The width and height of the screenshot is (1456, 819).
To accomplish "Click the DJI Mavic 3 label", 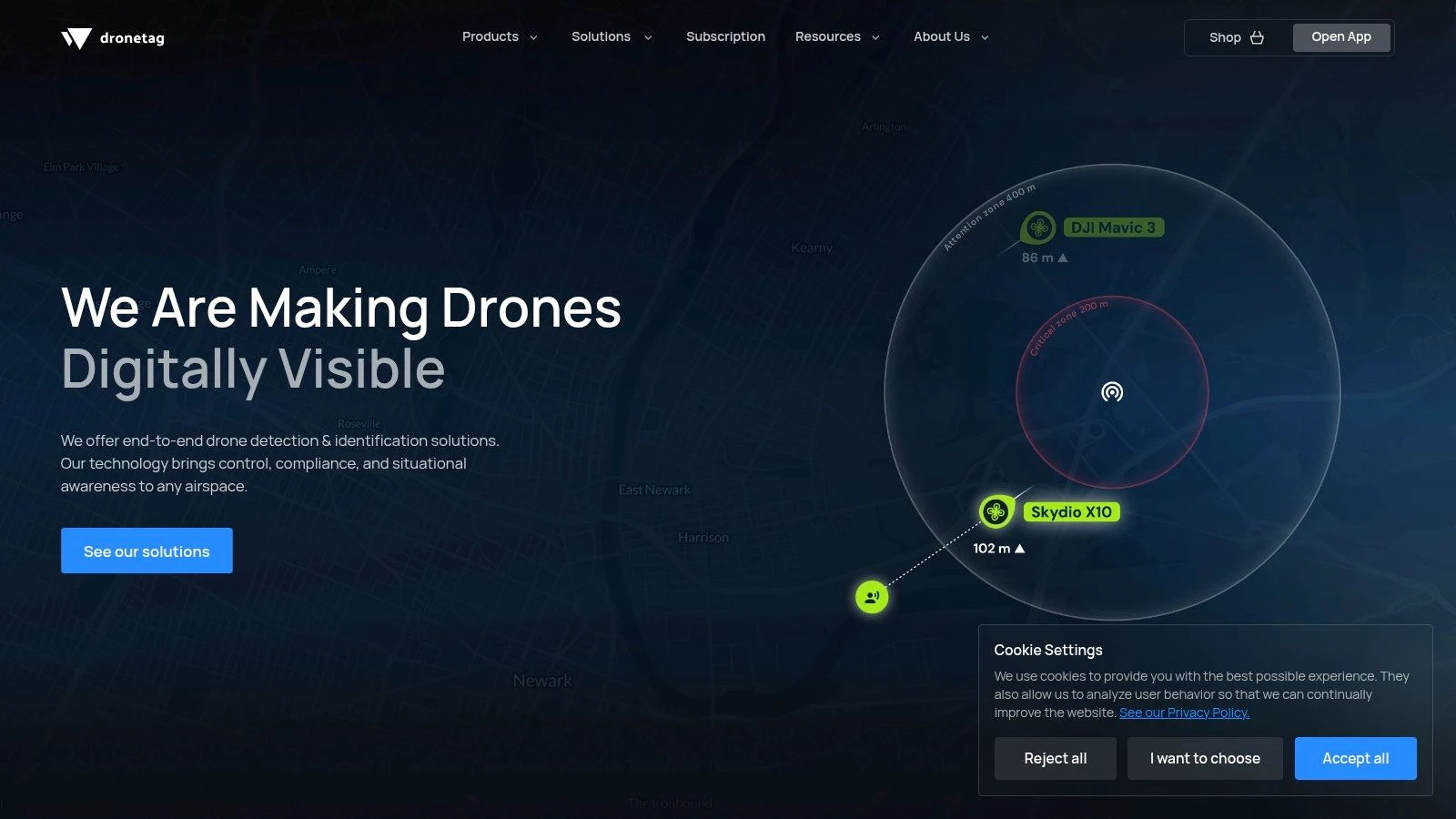I will pyautogui.click(x=1113, y=227).
